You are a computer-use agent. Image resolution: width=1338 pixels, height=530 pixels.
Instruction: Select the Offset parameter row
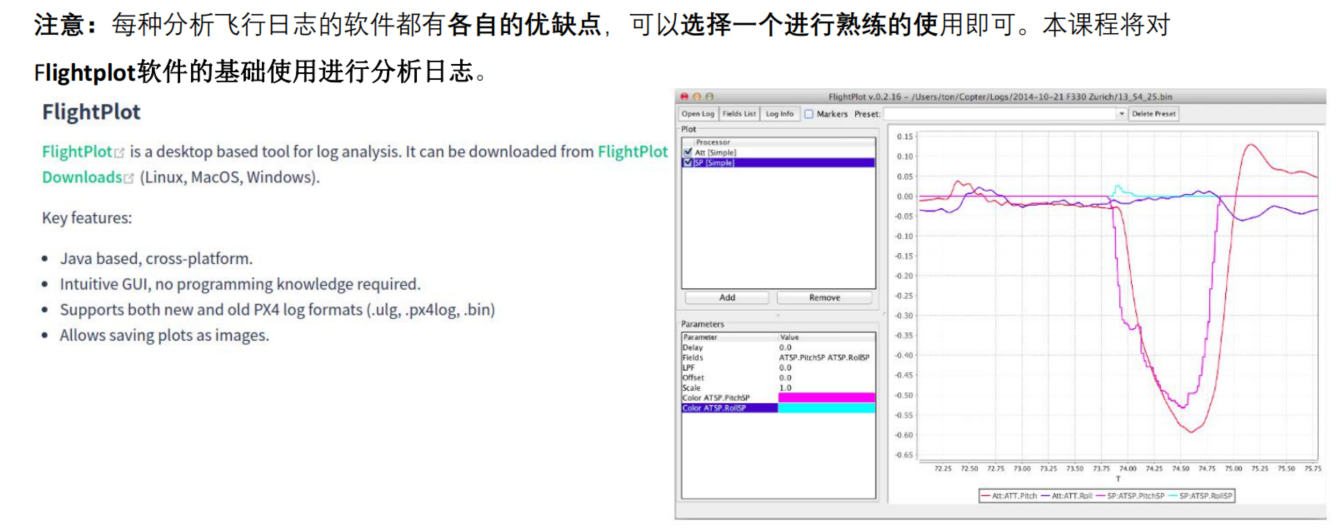coord(778,377)
